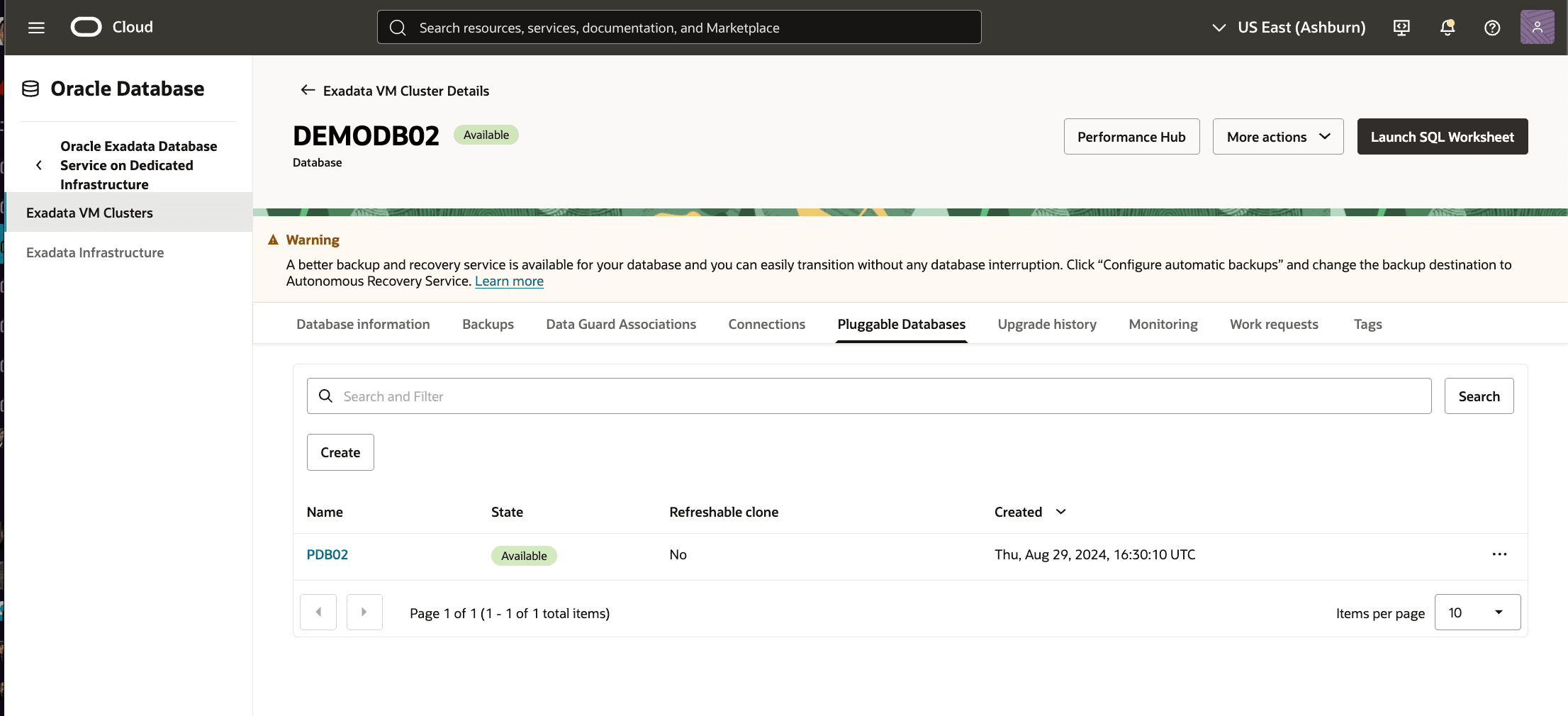Viewport: 1568px width, 716px height.
Task: Open the PDB02 row actions menu
Action: (x=1499, y=554)
